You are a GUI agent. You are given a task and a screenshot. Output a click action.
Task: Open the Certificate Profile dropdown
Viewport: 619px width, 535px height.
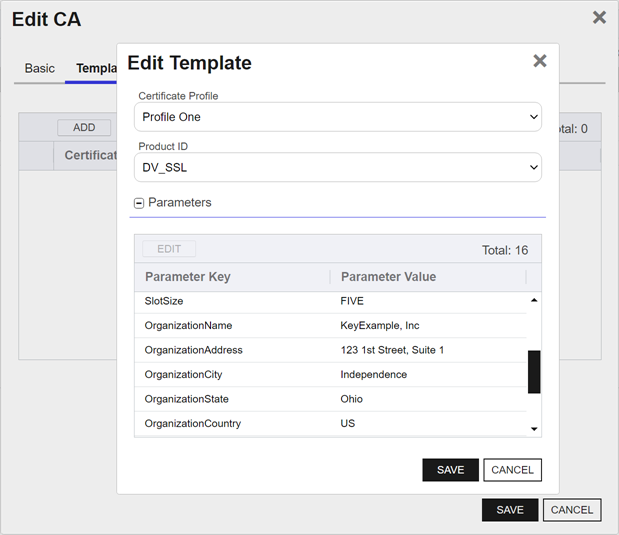coord(337,117)
